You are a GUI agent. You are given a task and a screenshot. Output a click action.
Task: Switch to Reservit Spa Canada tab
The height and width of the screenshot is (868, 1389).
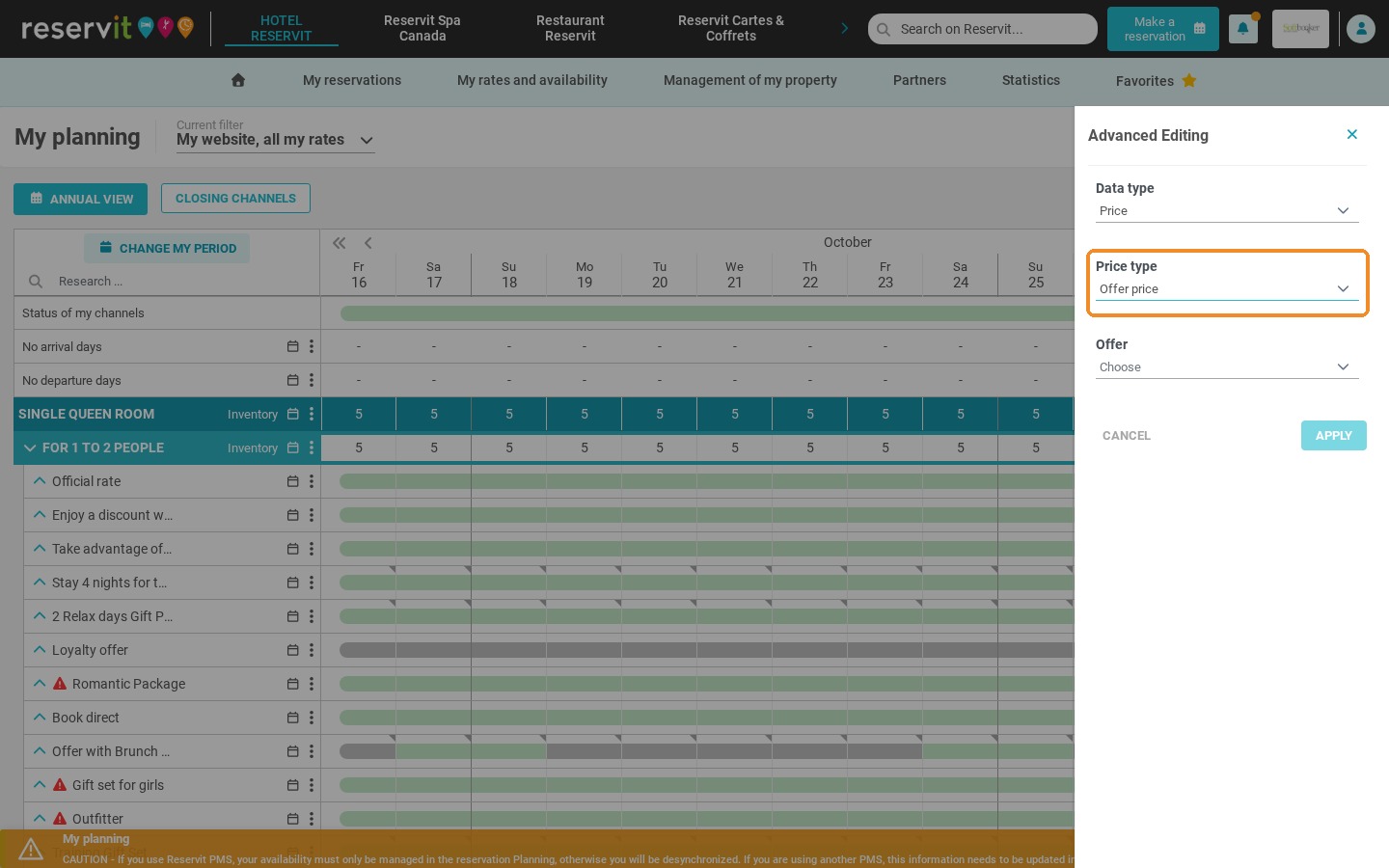click(422, 28)
